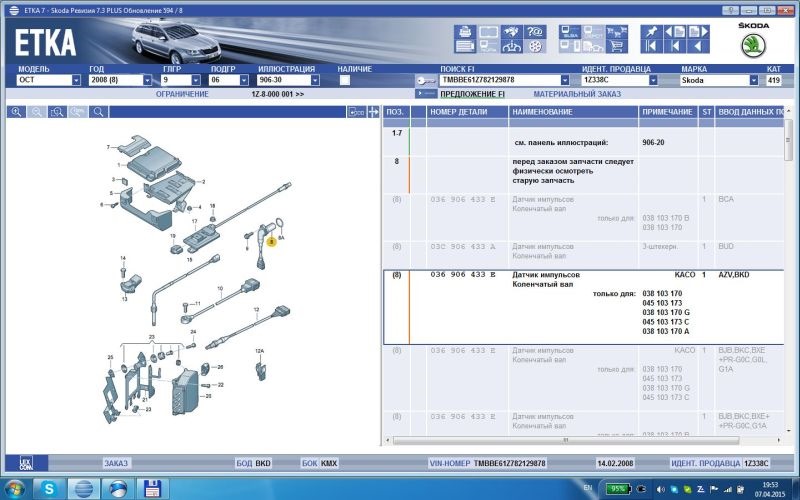
Task: Click the LexCom logo in the bottom bar
Action: (x=26, y=463)
